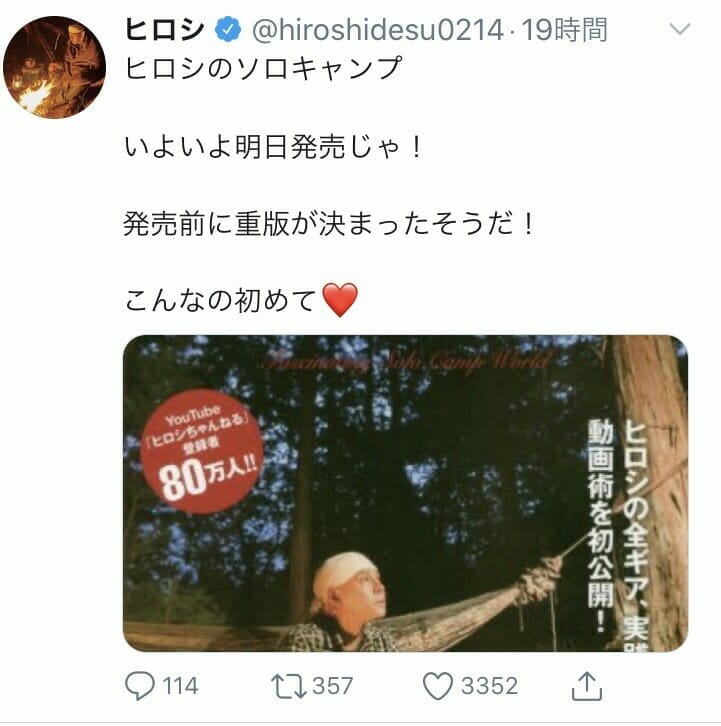Click the ヒロシのソロキャンプ title text
The image size is (721, 726).
(263, 68)
